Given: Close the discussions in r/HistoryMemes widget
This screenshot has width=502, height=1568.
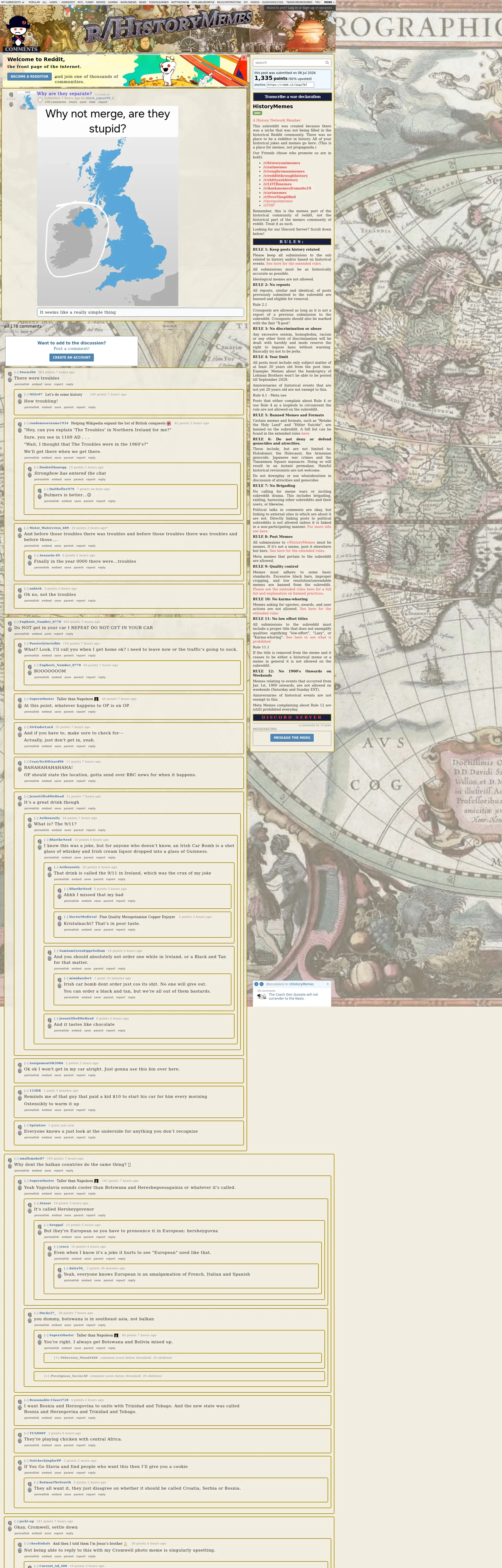Looking at the screenshot, I should point(328,984).
